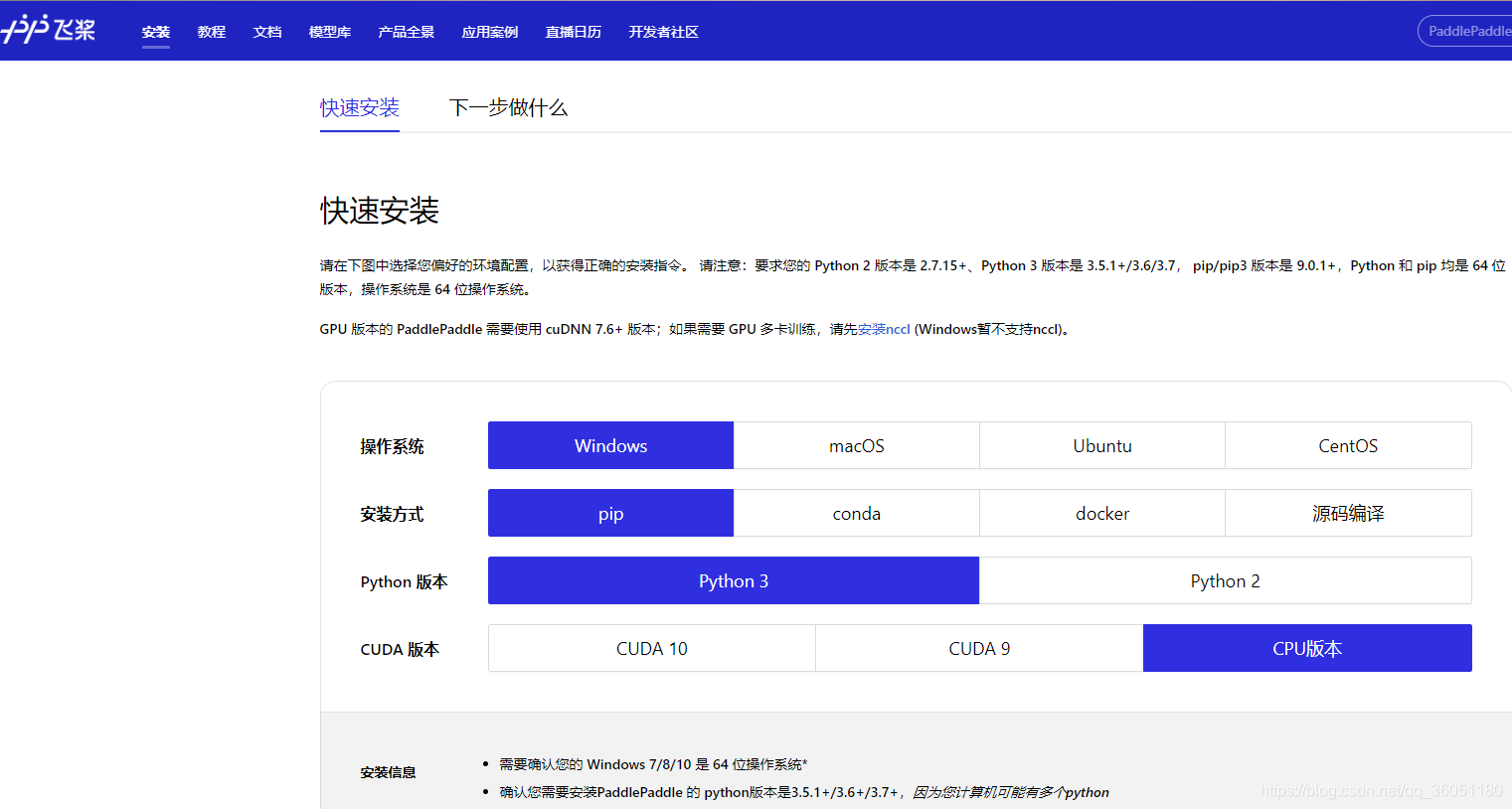Switch to Python 2 version

1225,580
